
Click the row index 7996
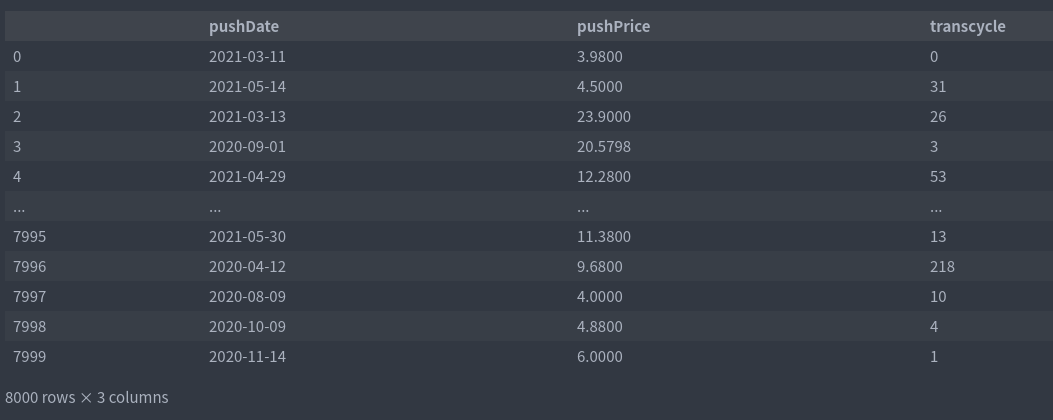pos(30,267)
